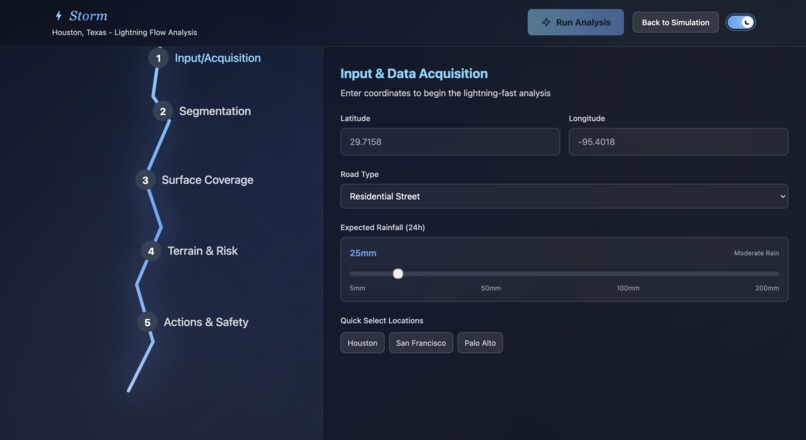
Task: Toggle the dark mode switch
Action: point(740,22)
